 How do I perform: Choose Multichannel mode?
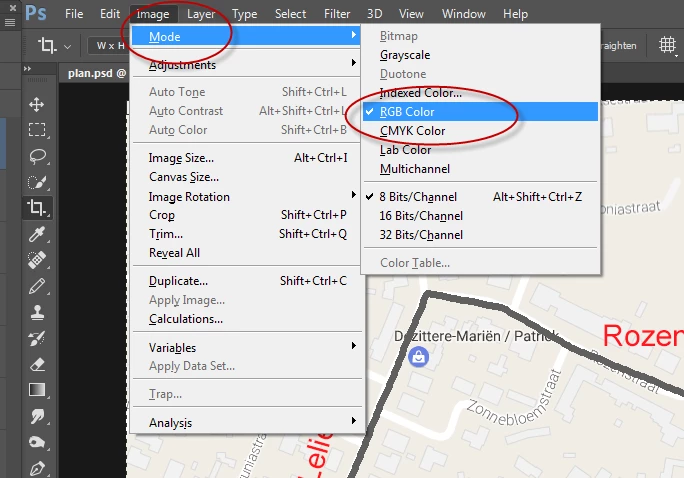pyautogui.click(x=480, y=169)
